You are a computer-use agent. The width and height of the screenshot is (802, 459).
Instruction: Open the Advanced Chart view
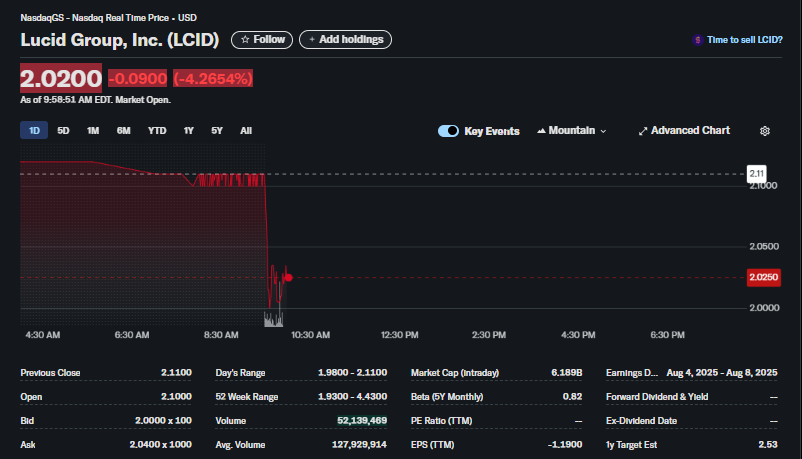pyautogui.click(x=684, y=131)
